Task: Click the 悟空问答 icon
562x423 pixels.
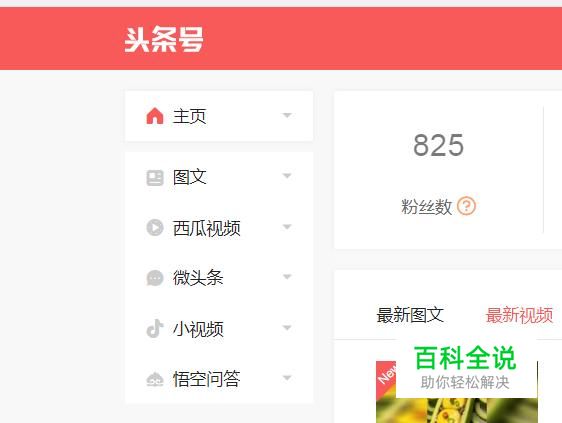Action: pyautogui.click(x=155, y=379)
